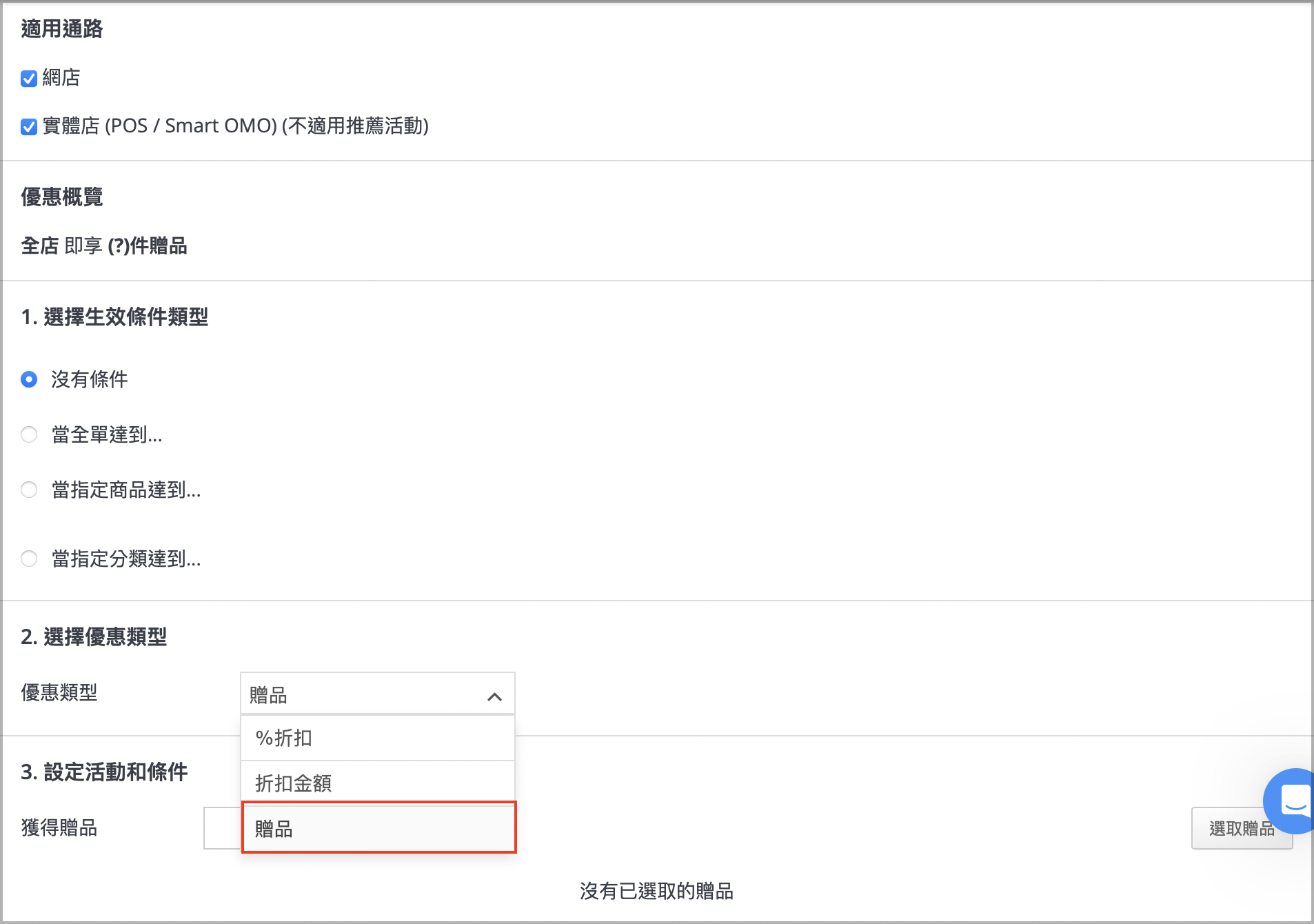Select the 沒有條件 radio option
Viewport: 1314px width, 924px height.
point(29,379)
